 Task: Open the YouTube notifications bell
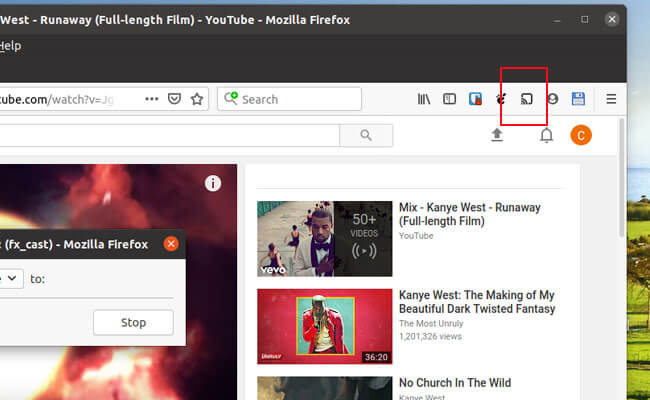point(546,135)
